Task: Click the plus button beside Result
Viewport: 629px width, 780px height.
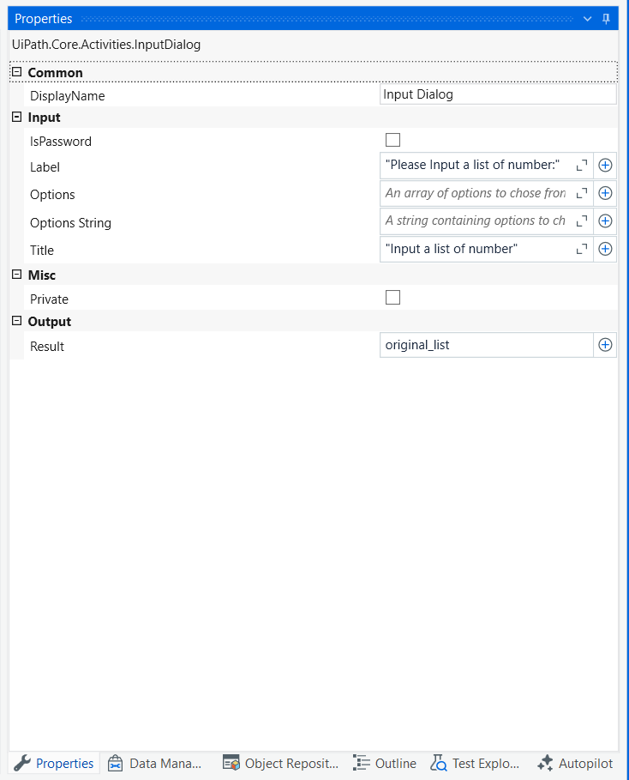Action: coord(605,345)
